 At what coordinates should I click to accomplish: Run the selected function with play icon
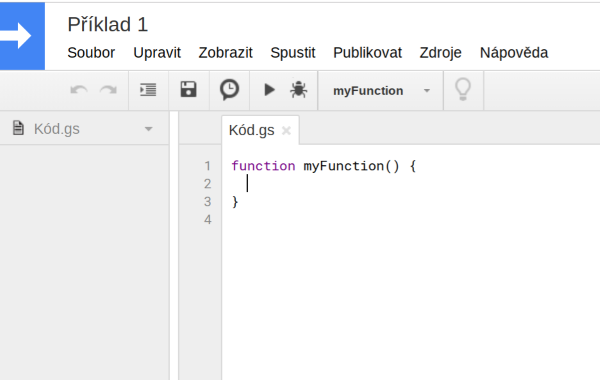pyautogui.click(x=269, y=90)
